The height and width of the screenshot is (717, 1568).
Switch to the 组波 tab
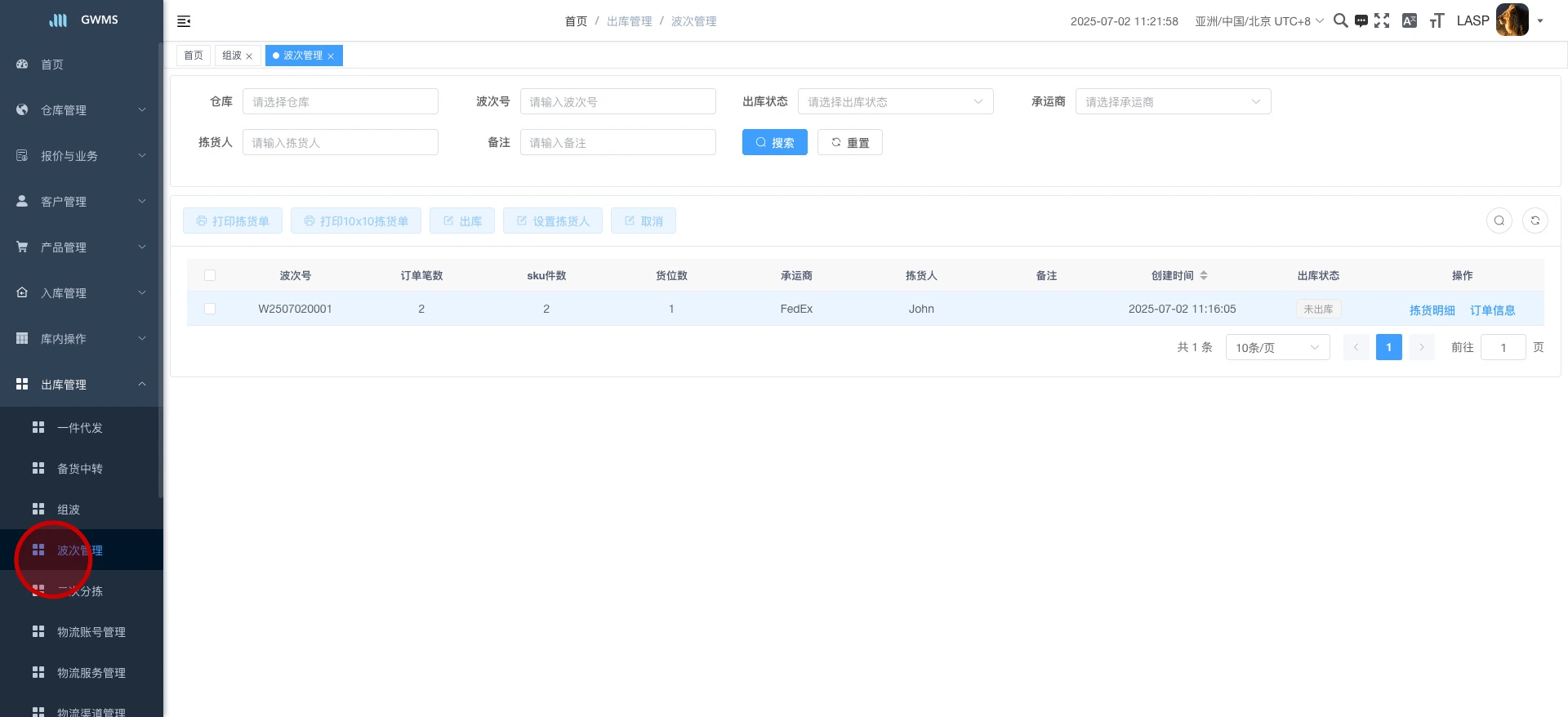[232, 56]
